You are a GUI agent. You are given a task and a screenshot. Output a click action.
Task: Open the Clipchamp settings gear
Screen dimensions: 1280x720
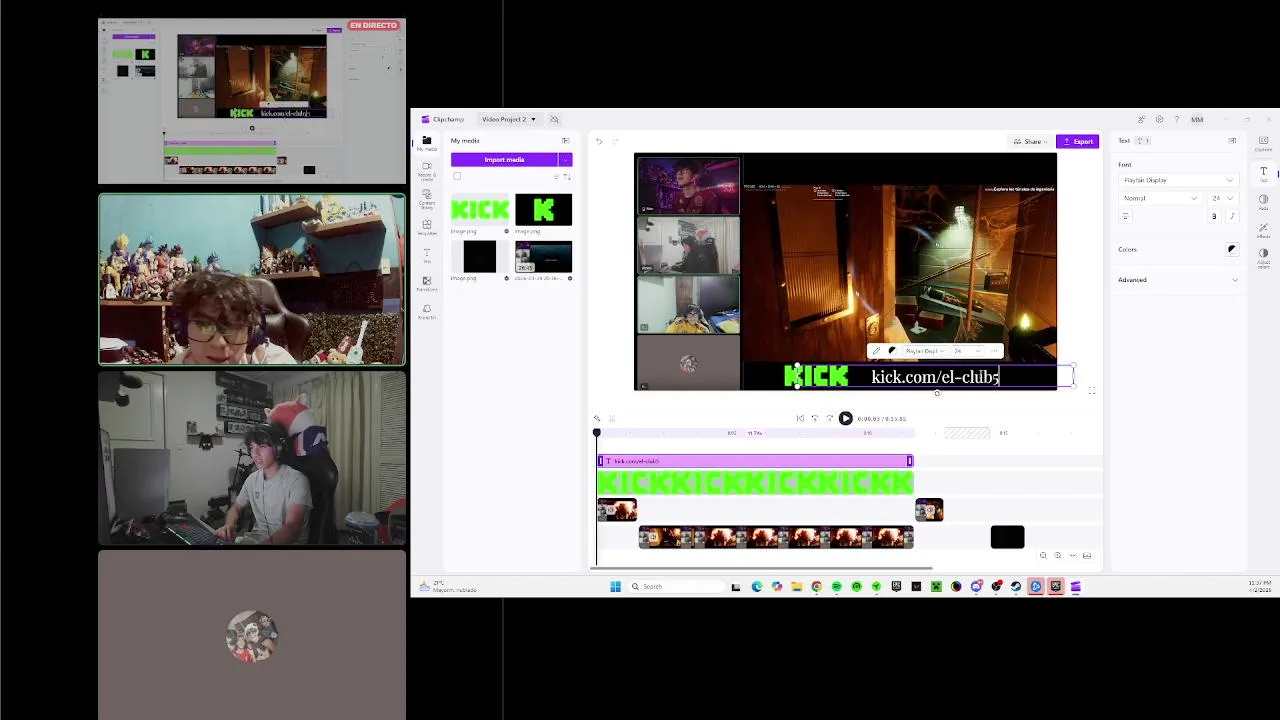click(1159, 119)
